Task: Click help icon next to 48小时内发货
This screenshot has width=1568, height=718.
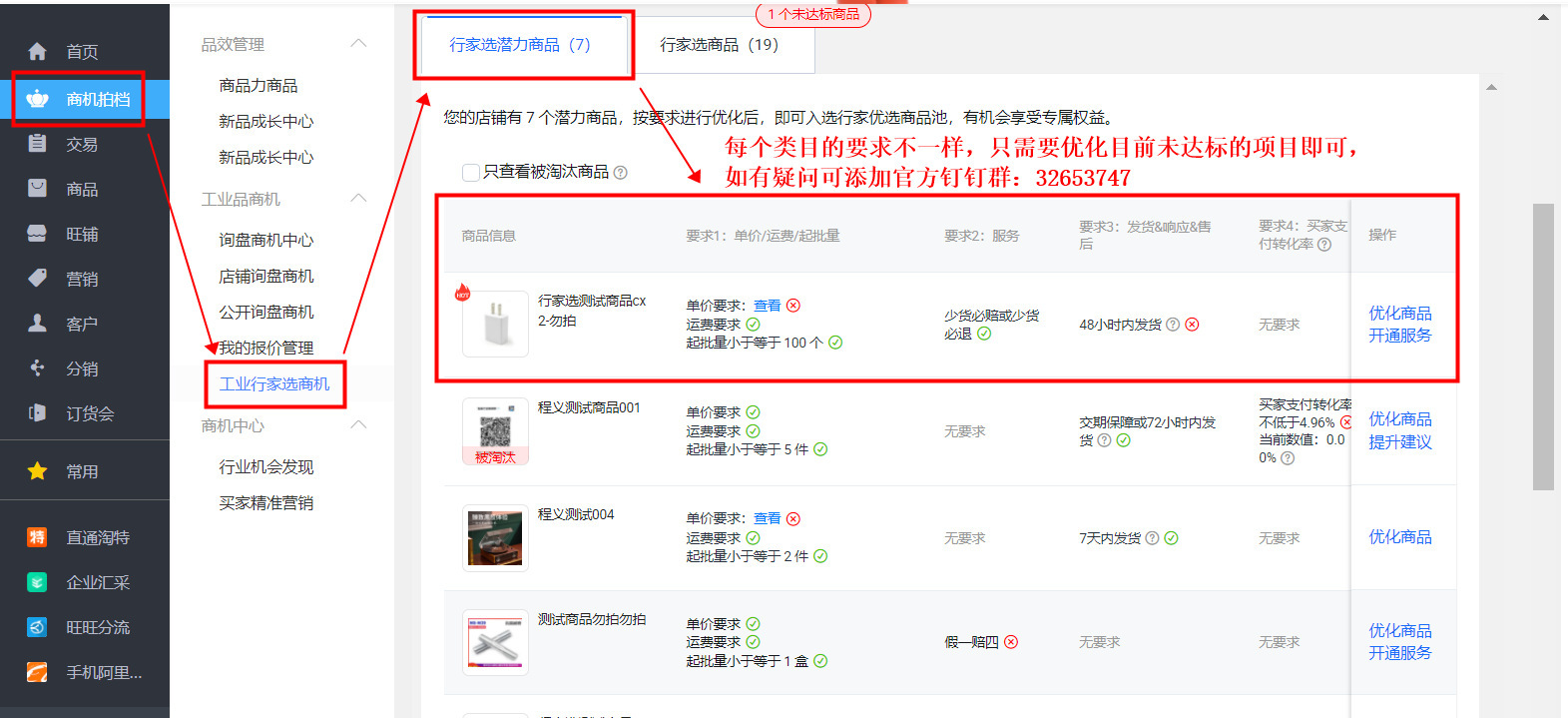Action: tap(1173, 325)
